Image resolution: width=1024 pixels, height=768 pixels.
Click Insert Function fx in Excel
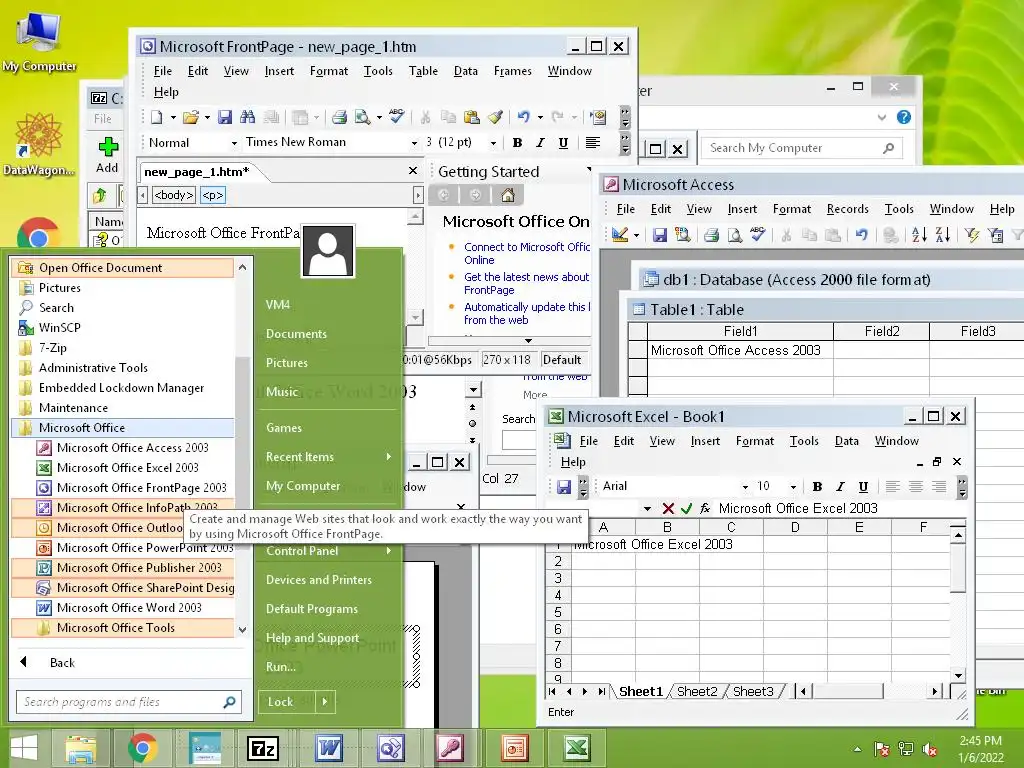coord(705,508)
